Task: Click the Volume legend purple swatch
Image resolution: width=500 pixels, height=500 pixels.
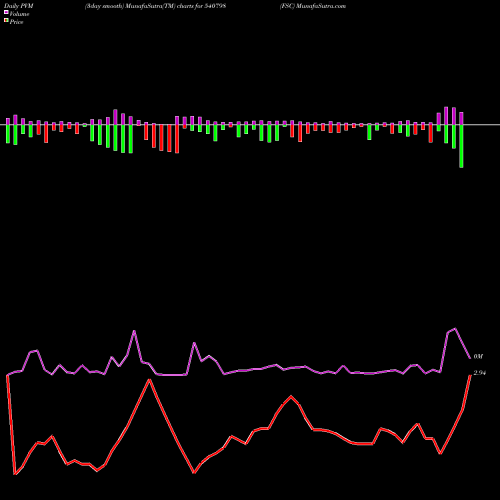Action: coord(6,13)
